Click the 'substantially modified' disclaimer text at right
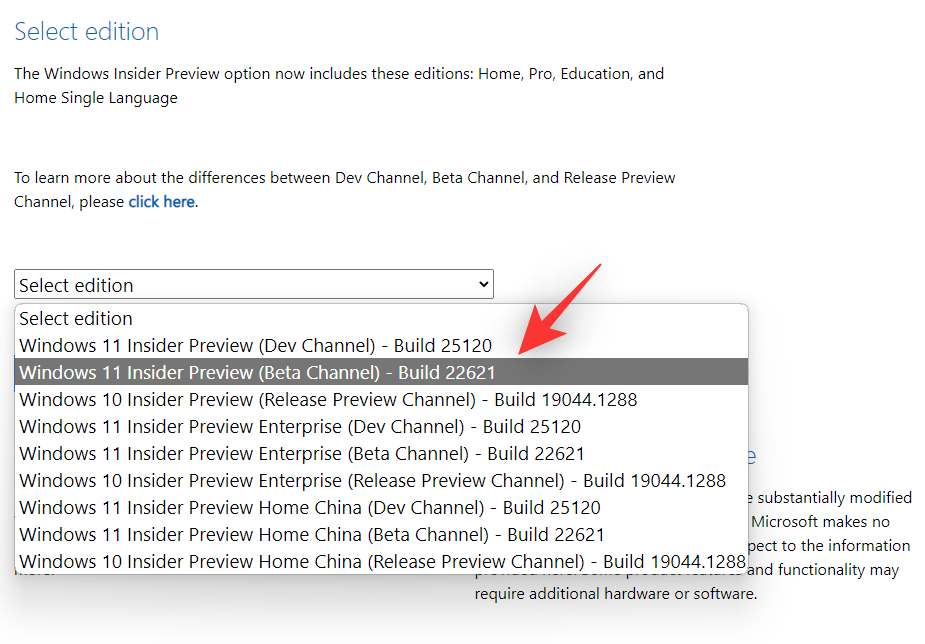This screenshot has width=925, height=644. (833, 498)
